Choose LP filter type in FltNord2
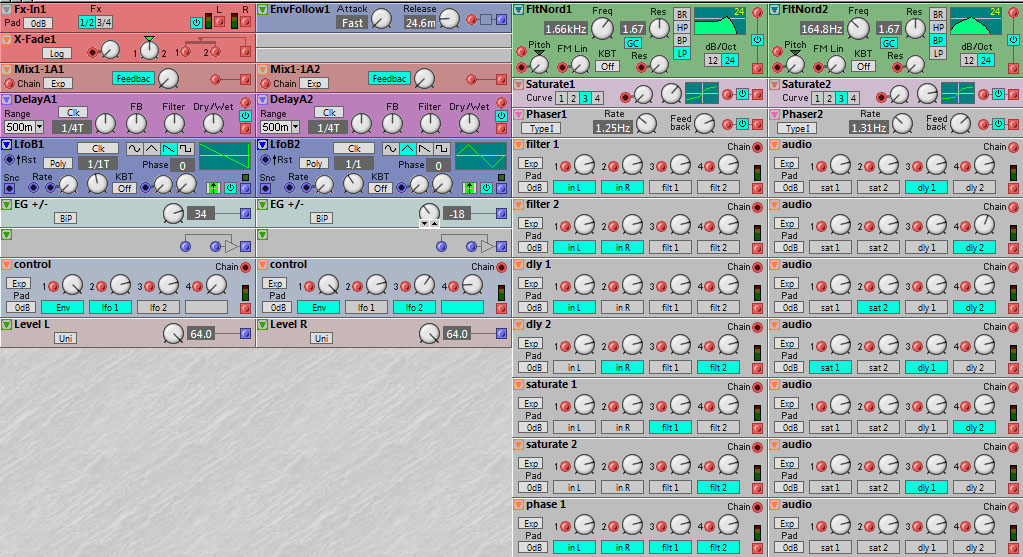This screenshot has height=557, width=1023. click(938, 53)
